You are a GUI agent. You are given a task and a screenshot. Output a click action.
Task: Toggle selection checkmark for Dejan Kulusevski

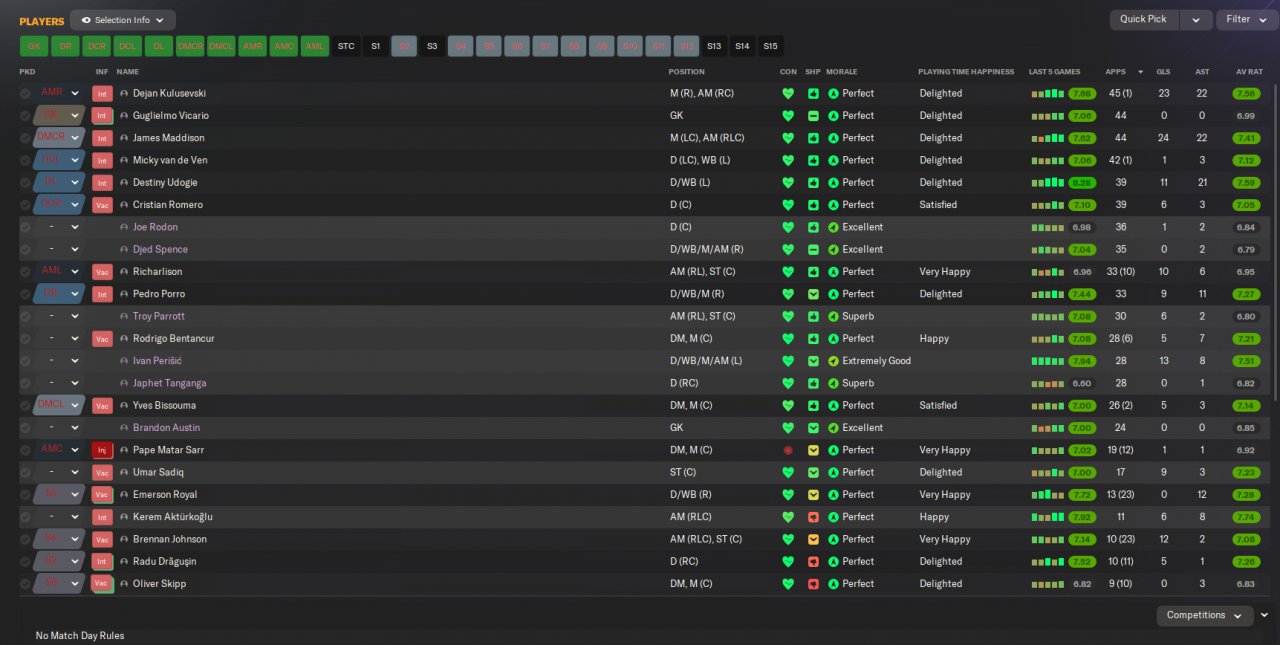25,93
